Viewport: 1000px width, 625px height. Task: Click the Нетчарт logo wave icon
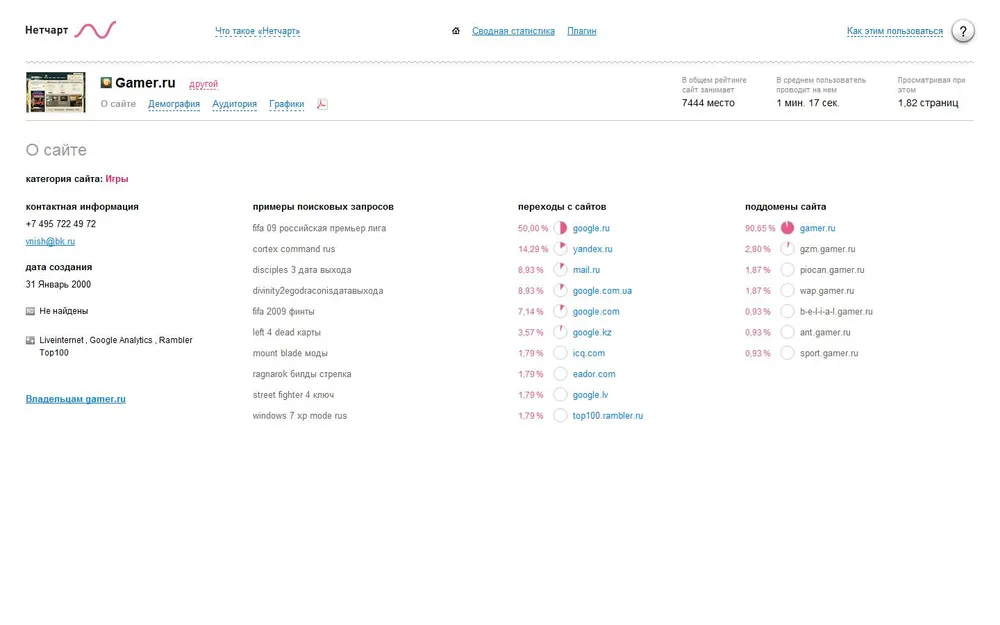95,30
